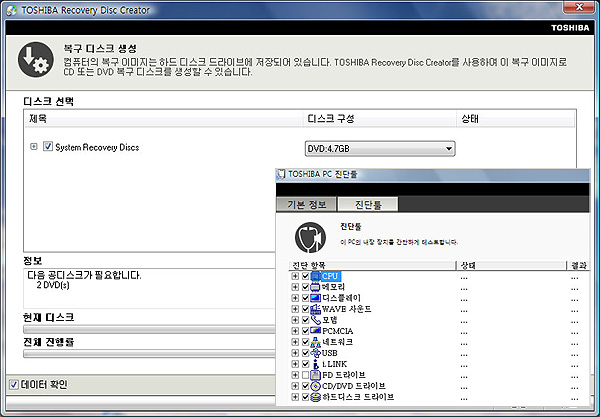Expand the CPU diagnostic tree node
The image size is (600, 417).
tap(295, 276)
